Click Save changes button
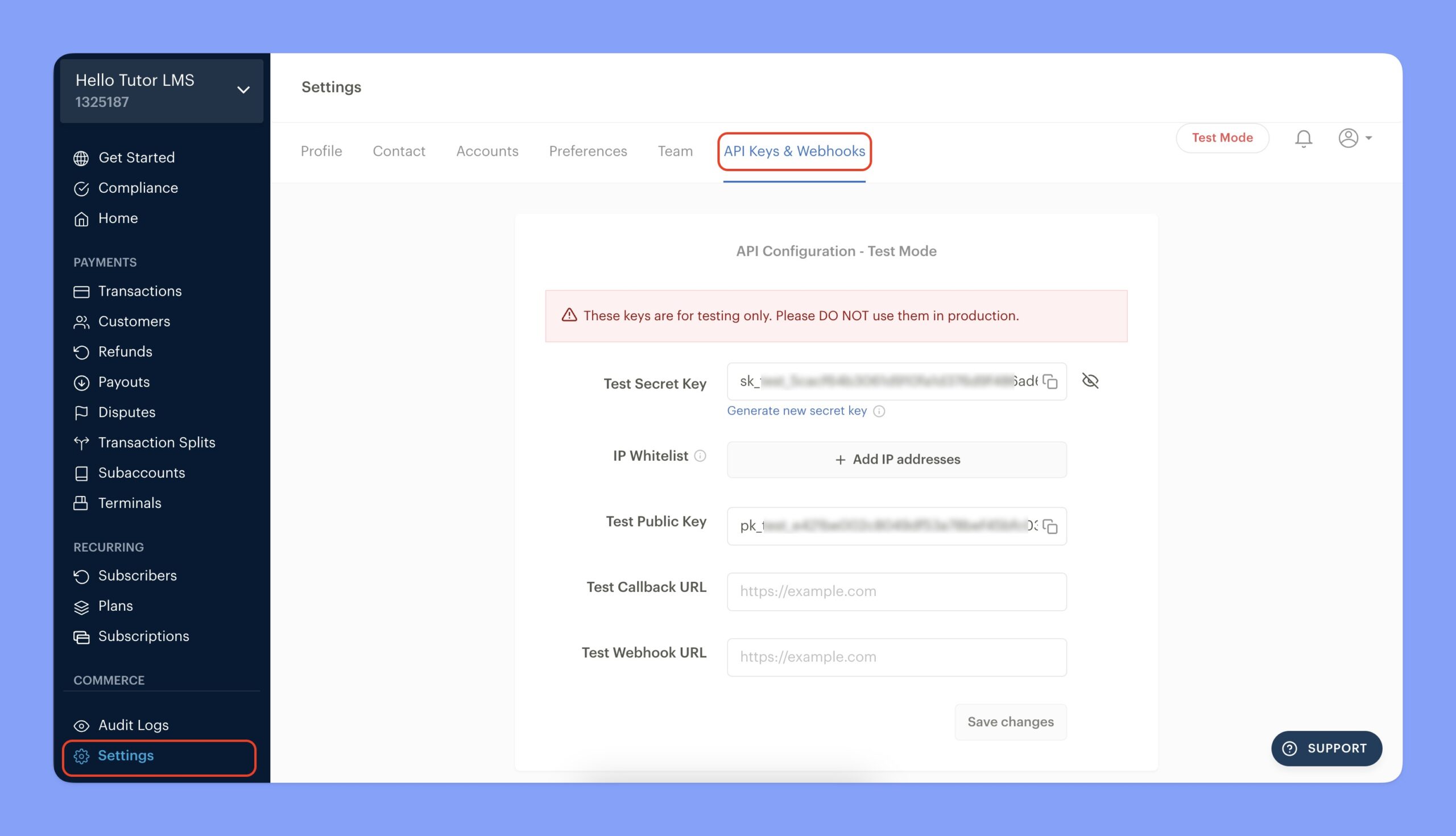The image size is (1456, 836). [1011, 722]
